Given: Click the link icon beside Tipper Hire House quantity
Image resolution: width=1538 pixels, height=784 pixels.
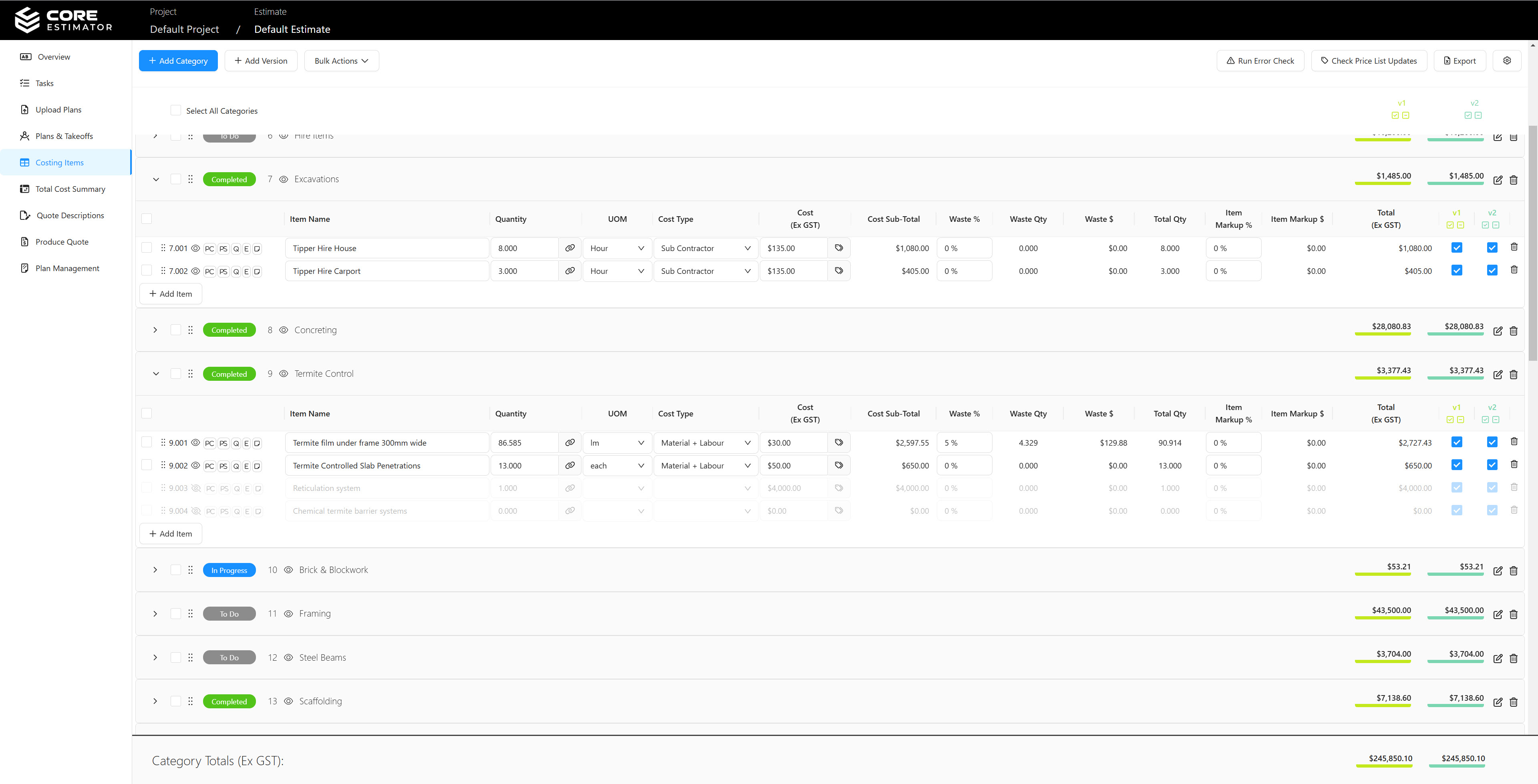Looking at the screenshot, I should (570, 248).
